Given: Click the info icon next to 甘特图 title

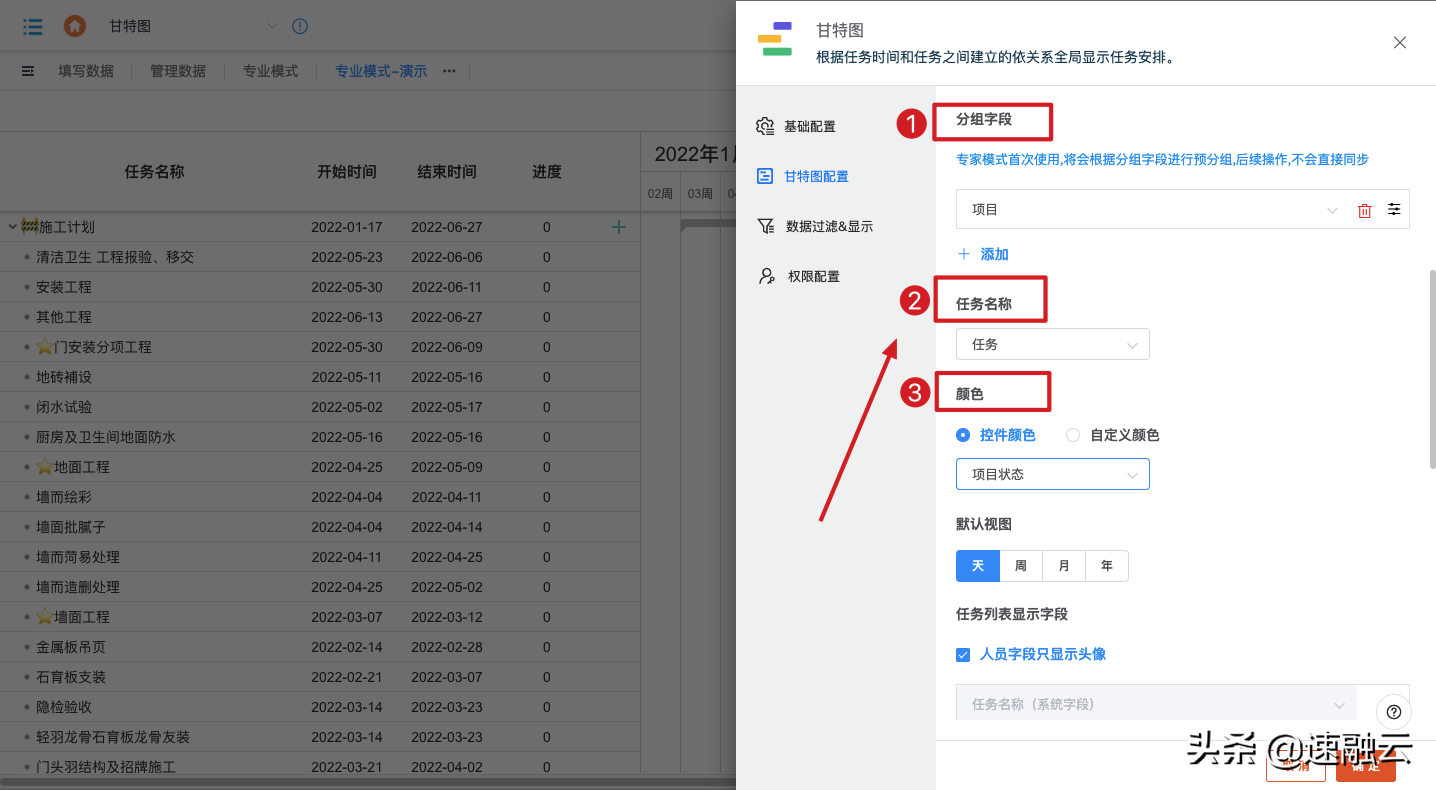Looking at the screenshot, I should click(299, 26).
